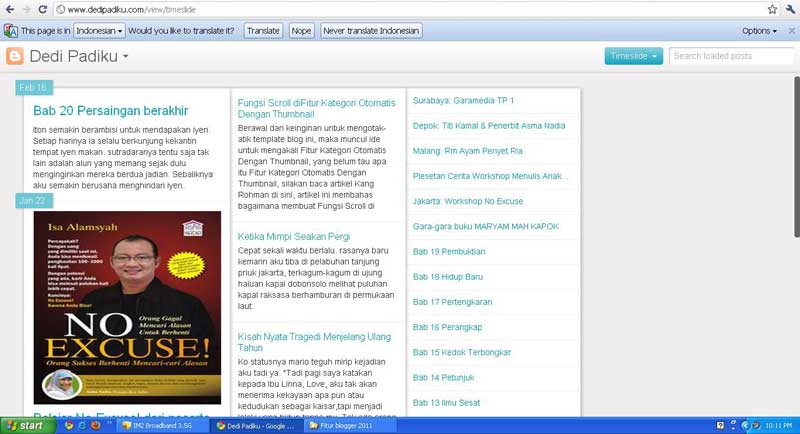The width and height of the screenshot is (800, 434).
Task: Go back with the browser back arrow
Action: (x=10, y=9)
